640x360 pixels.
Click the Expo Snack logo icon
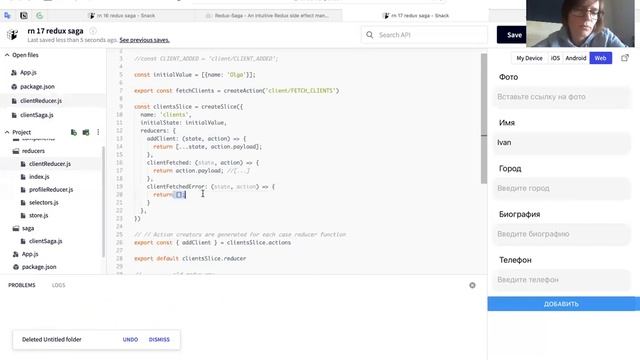pos(12,35)
